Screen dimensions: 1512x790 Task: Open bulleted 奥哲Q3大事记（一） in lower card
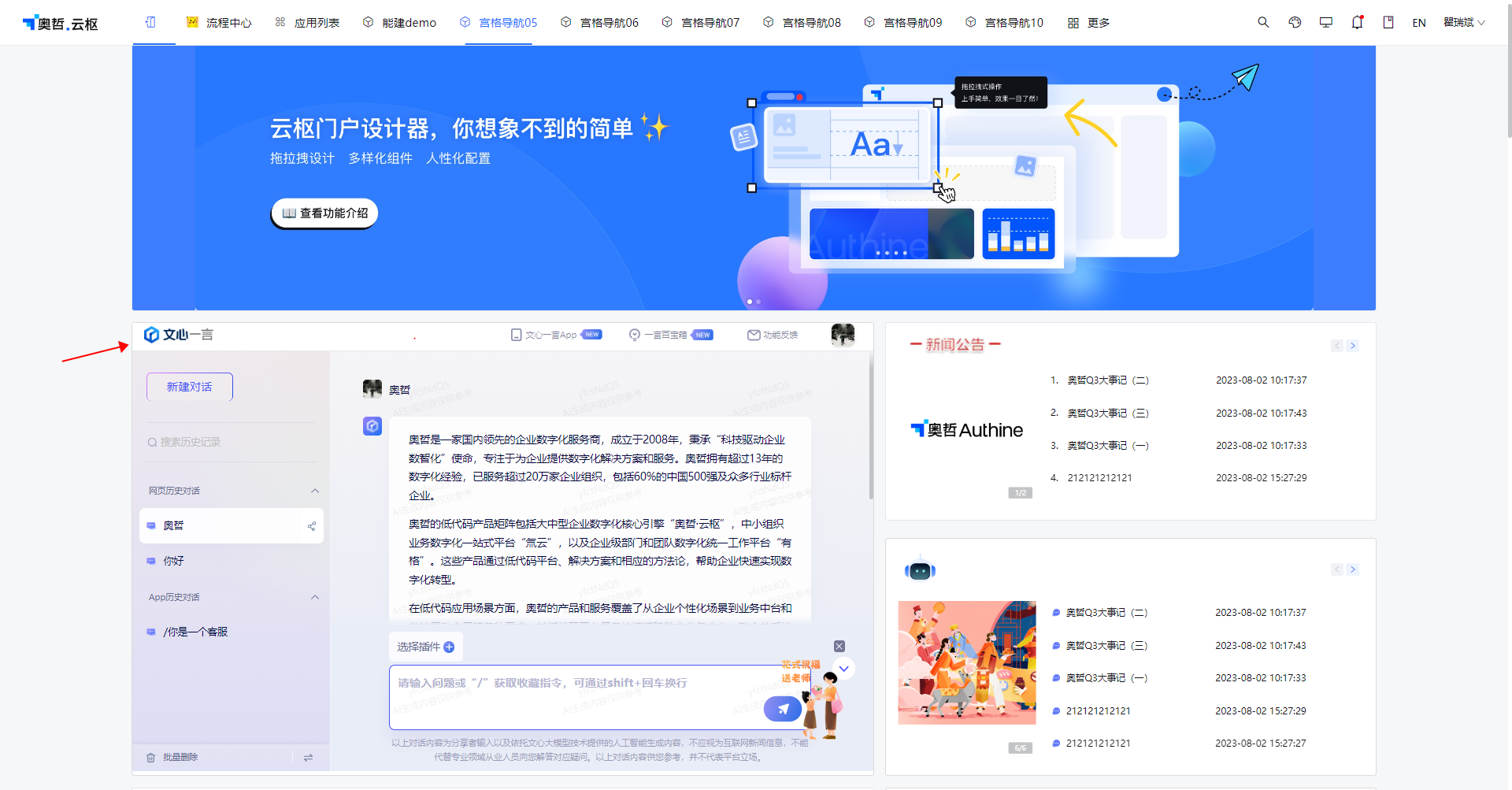1106,677
